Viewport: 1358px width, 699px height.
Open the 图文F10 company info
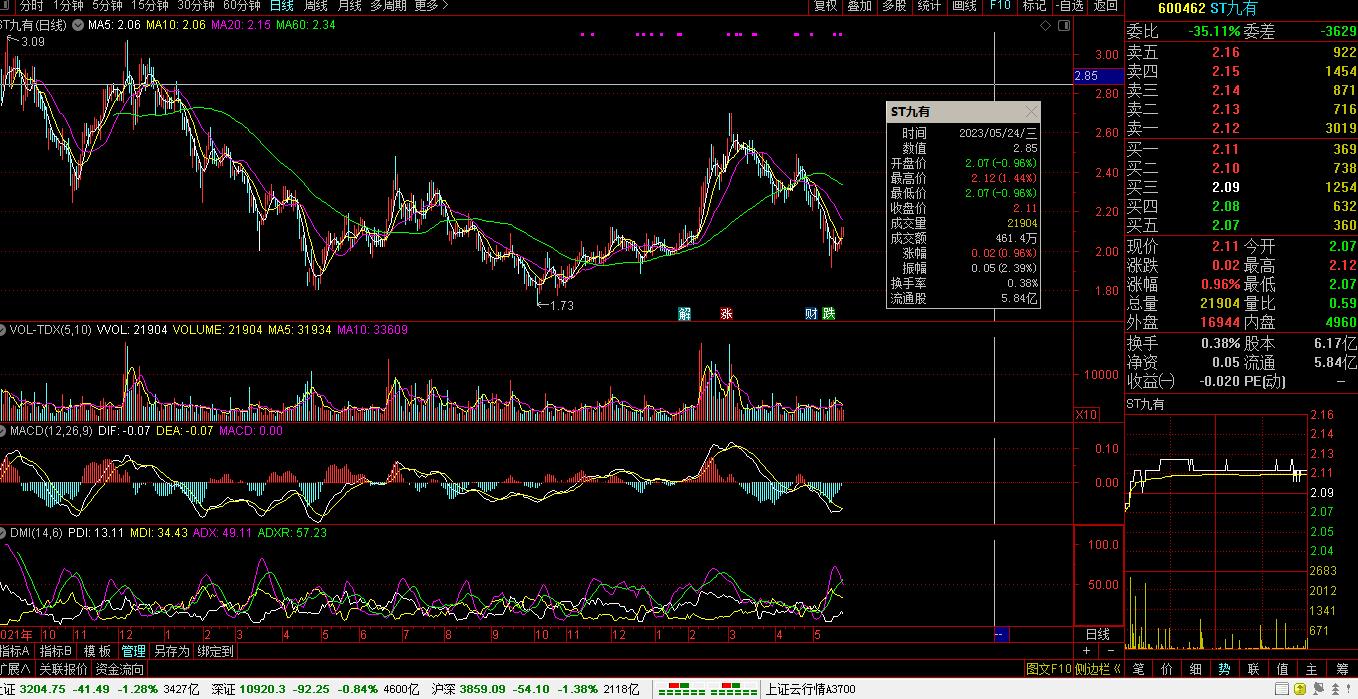pyautogui.click(x=1048, y=669)
